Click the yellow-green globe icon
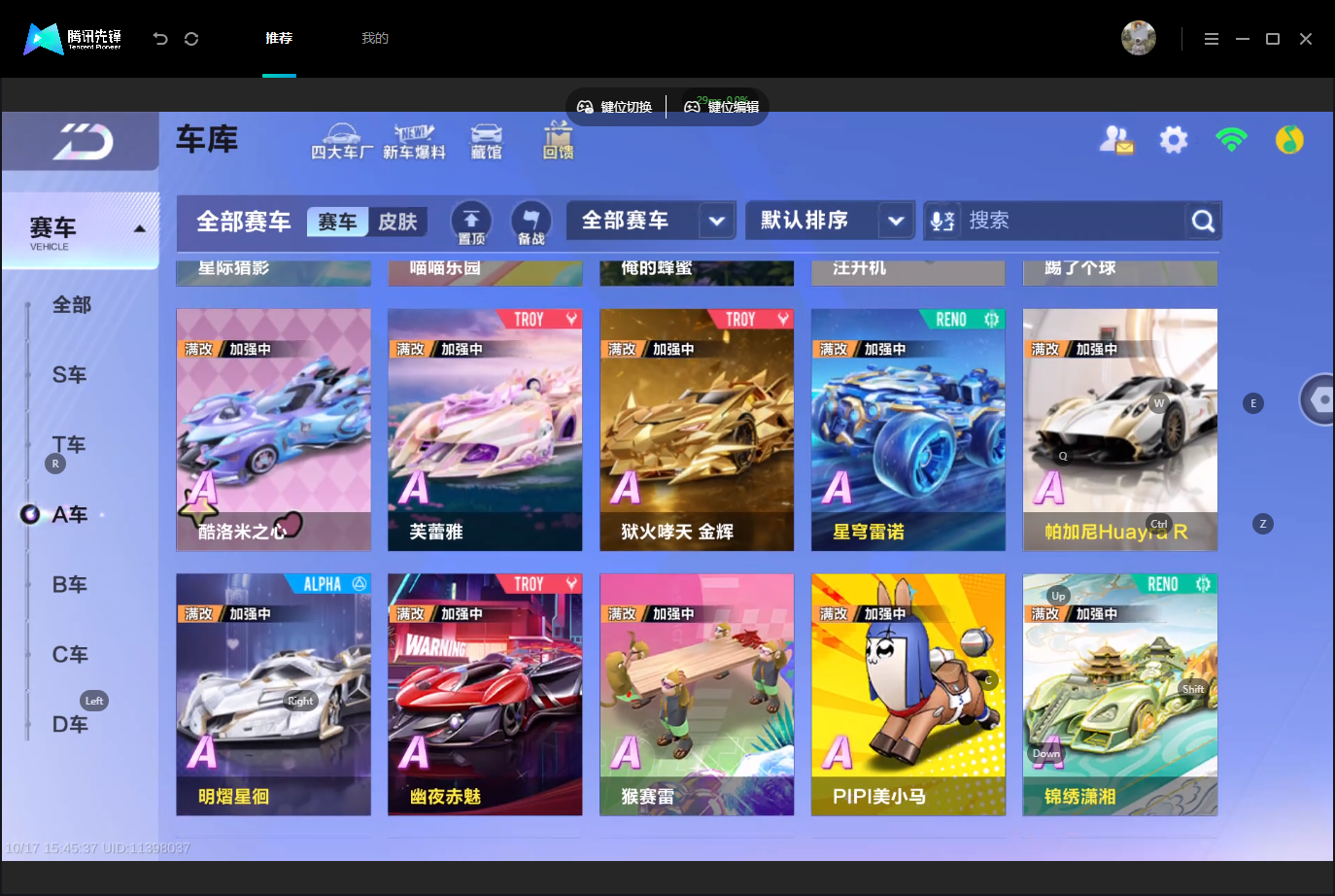1335x896 pixels. [1289, 140]
